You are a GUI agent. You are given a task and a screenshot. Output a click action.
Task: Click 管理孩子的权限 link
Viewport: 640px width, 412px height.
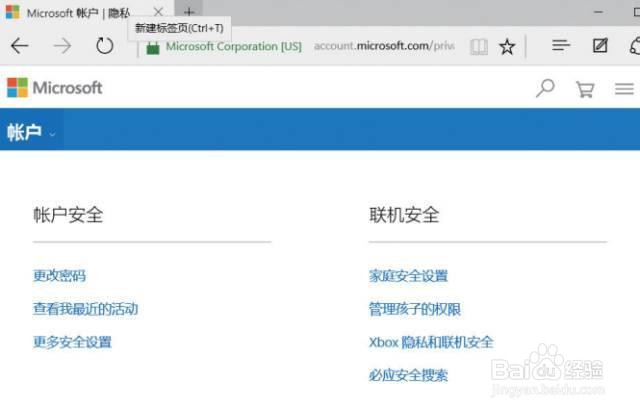tap(415, 309)
